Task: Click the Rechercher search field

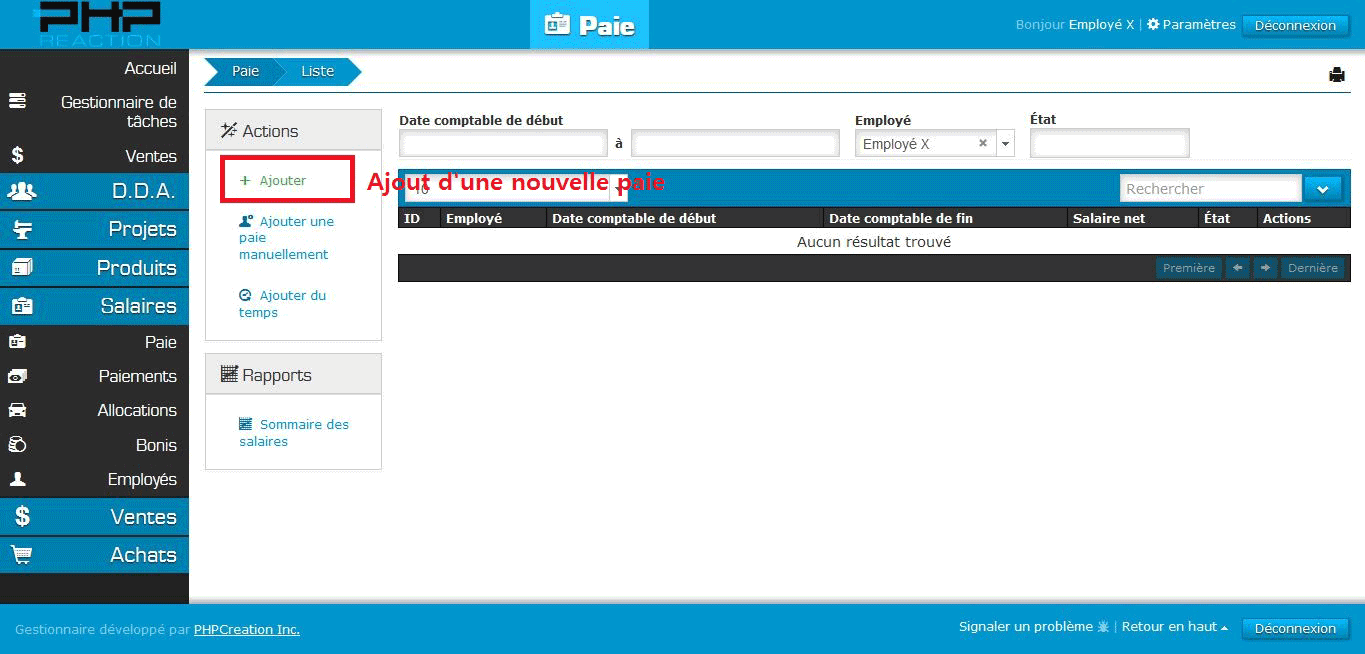Action: [x=1209, y=189]
